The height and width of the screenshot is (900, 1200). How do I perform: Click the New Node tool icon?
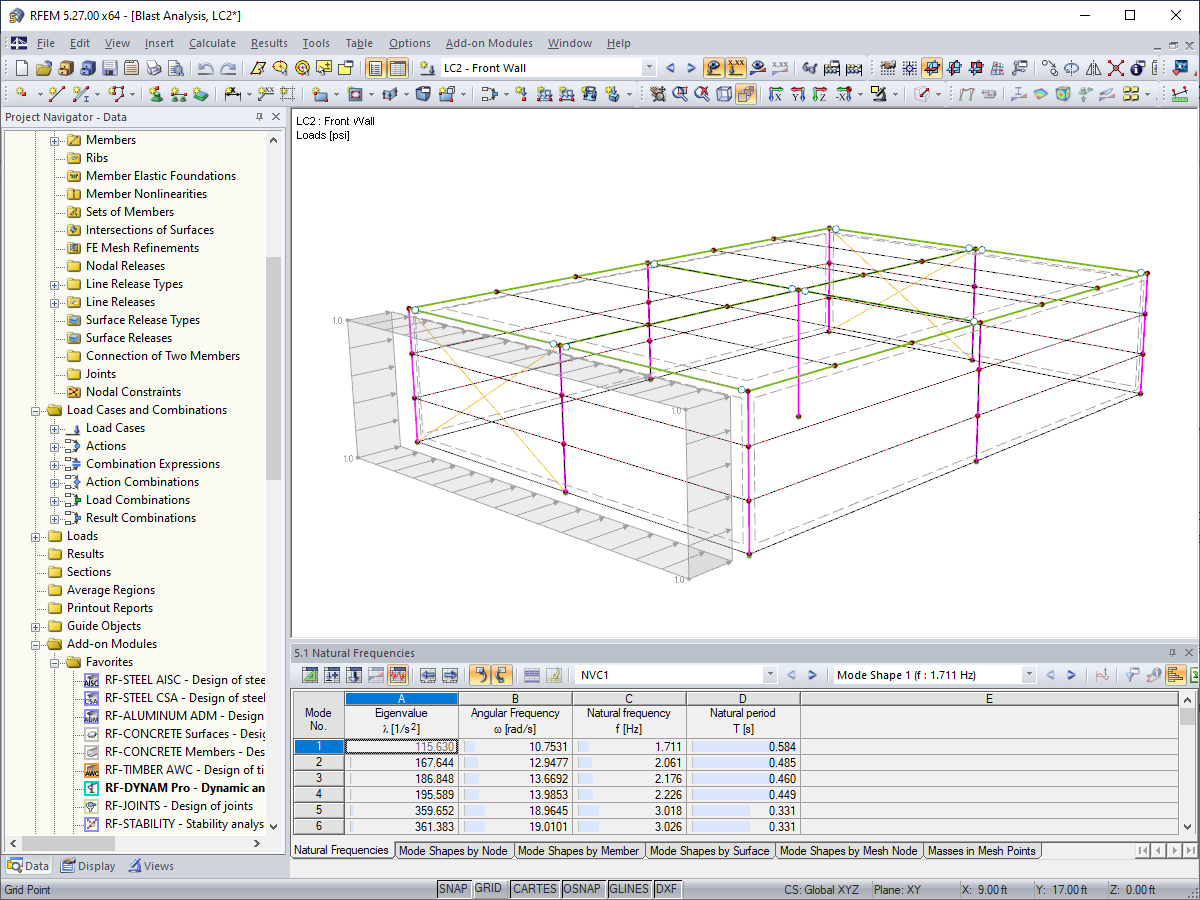[x=21, y=94]
